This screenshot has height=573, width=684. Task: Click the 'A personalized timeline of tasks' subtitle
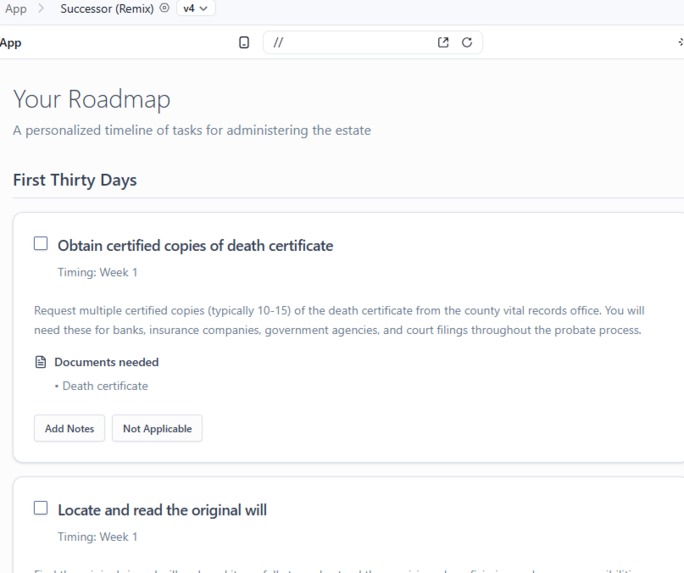[192, 130]
